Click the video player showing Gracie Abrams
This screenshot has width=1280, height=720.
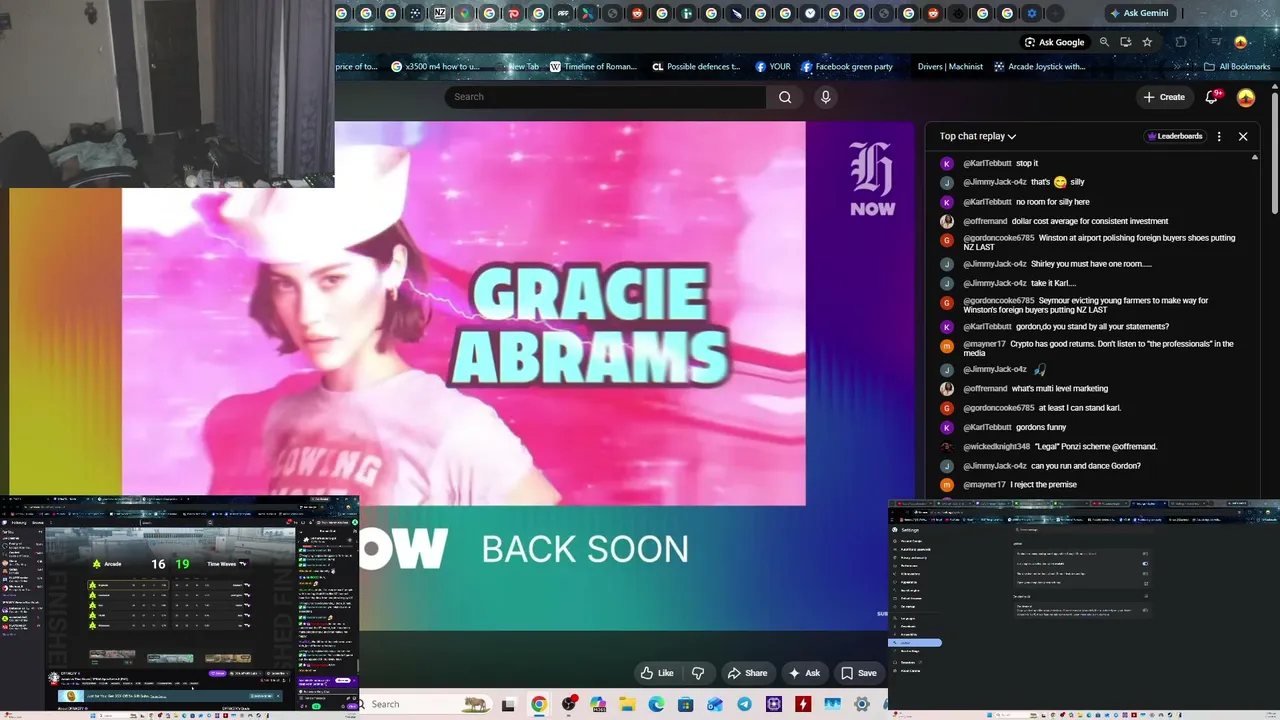(463, 314)
